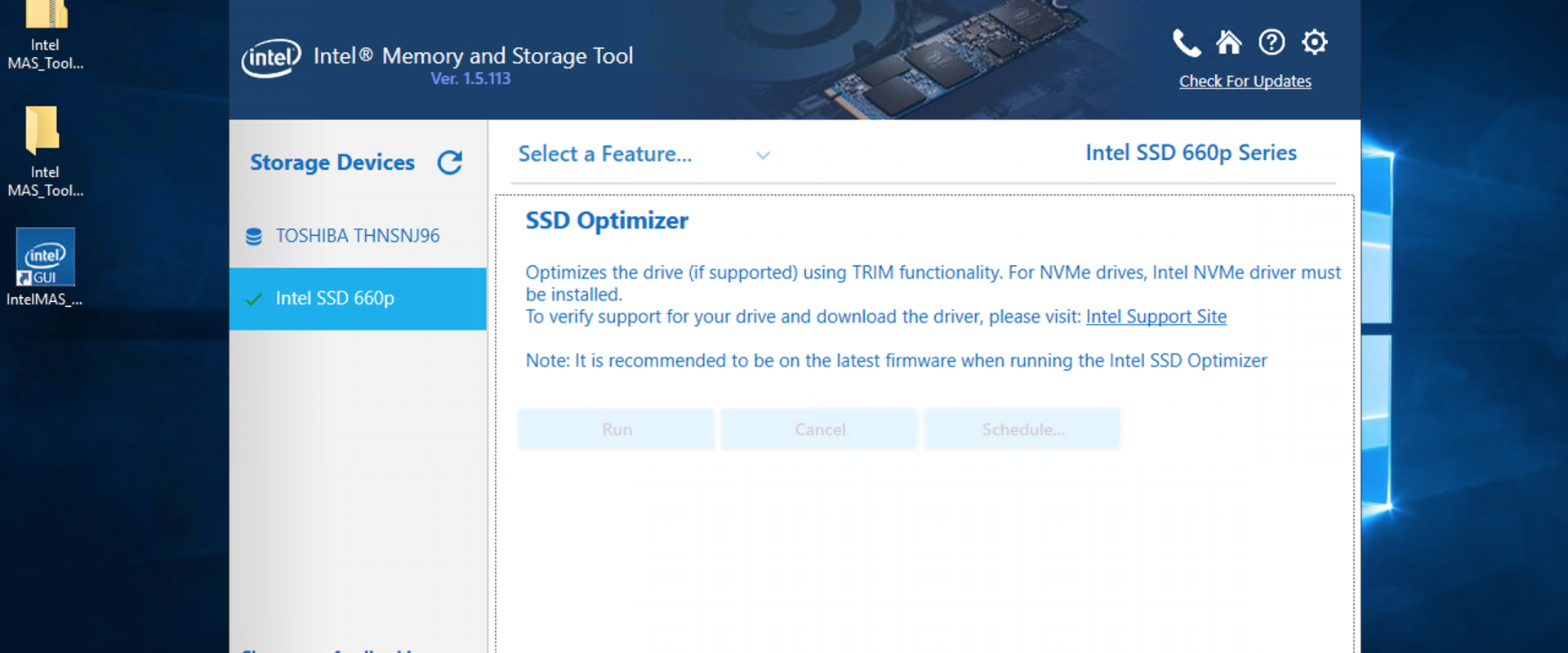This screenshot has height=653, width=1568.
Task: Open the settings gear icon
Action: 1315,42
